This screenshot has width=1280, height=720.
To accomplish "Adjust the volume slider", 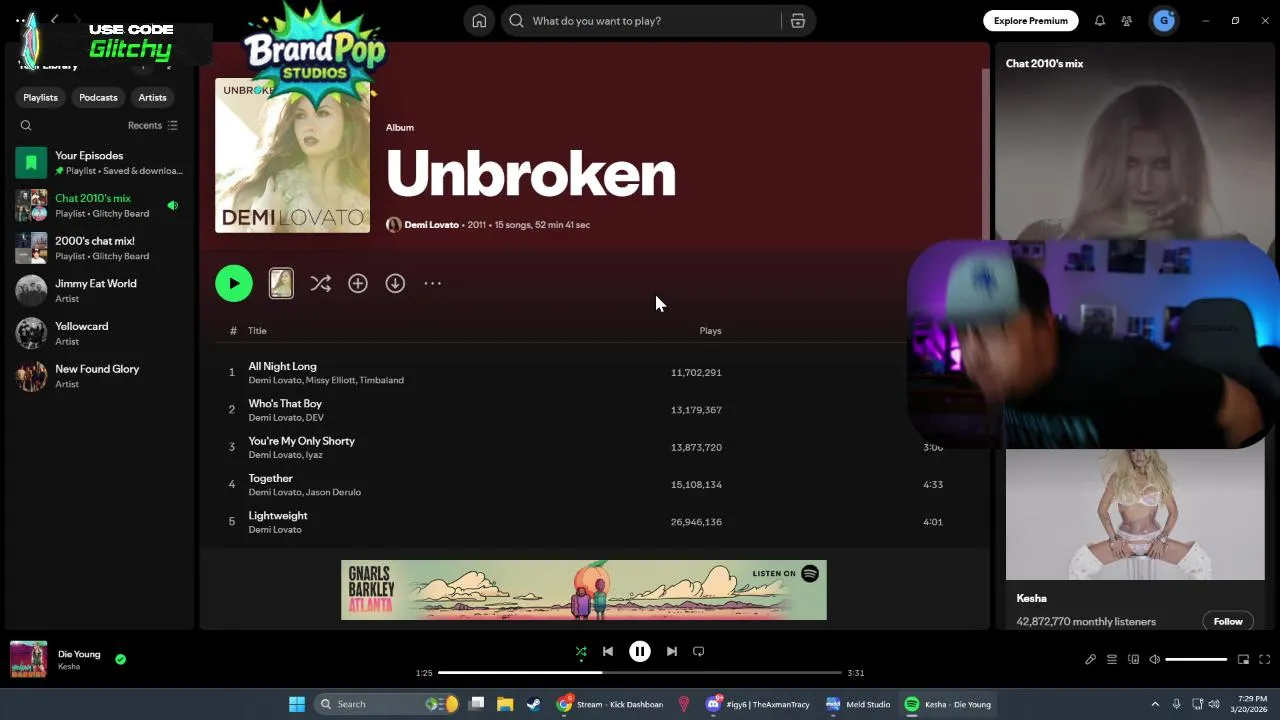I will tap(1196, 660).
